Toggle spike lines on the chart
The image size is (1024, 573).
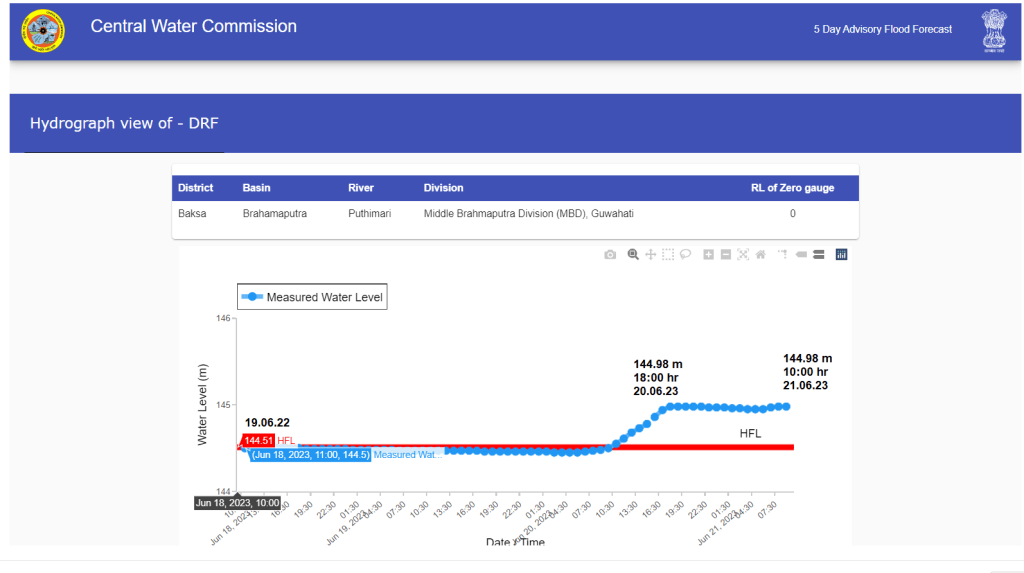[783, 255]
